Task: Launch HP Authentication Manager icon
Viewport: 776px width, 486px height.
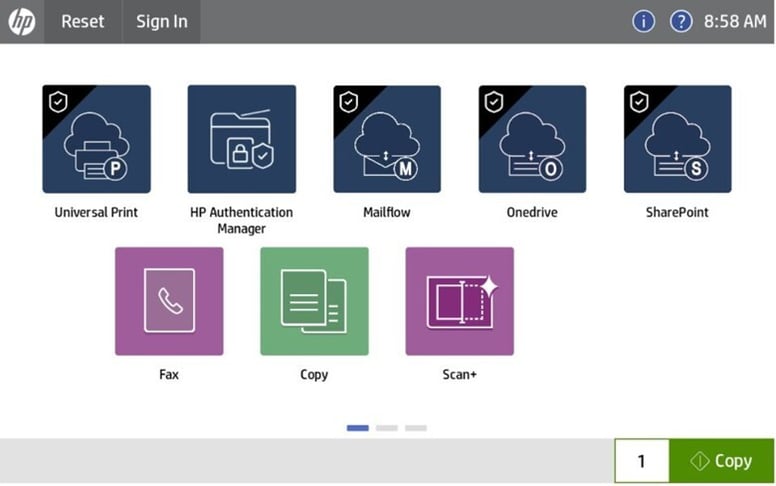Action: pos(241,139)
